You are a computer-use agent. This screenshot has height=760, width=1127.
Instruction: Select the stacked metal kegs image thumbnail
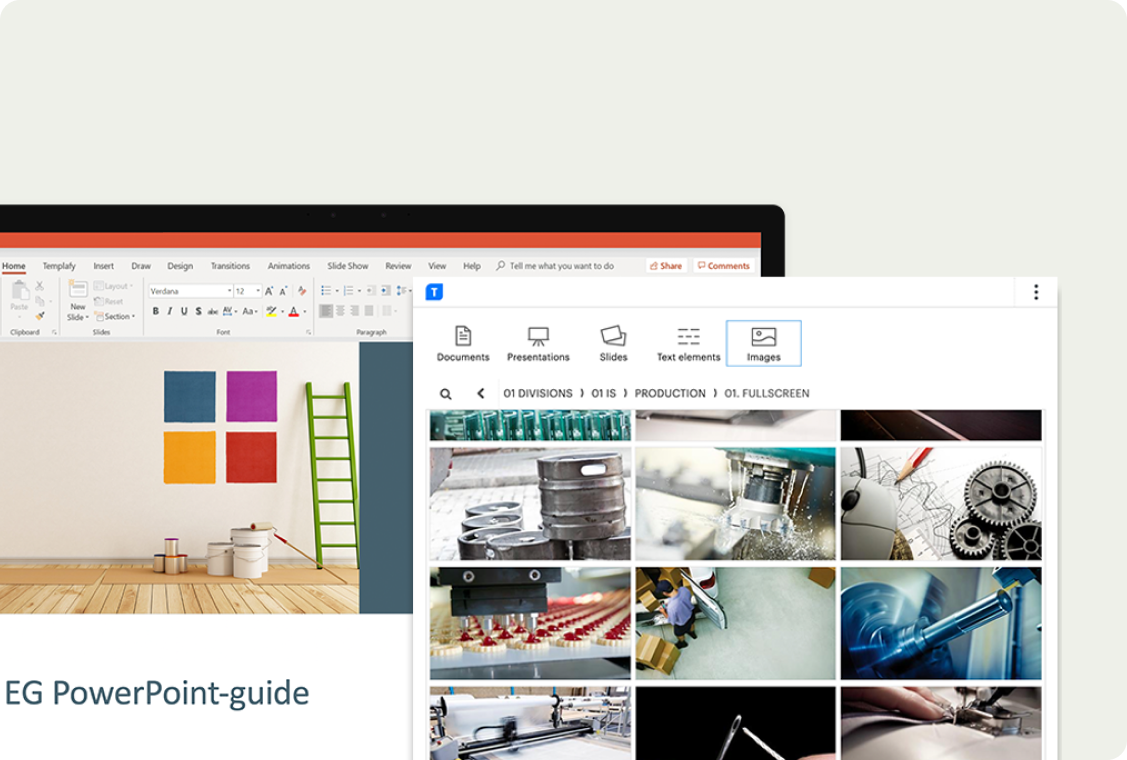(530, 503)
